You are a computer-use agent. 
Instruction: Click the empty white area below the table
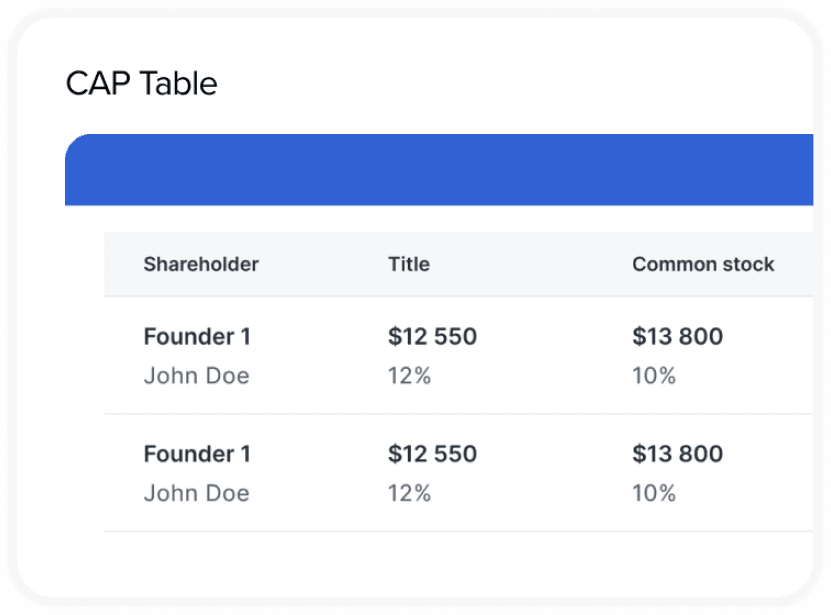[x=440, y=565]
